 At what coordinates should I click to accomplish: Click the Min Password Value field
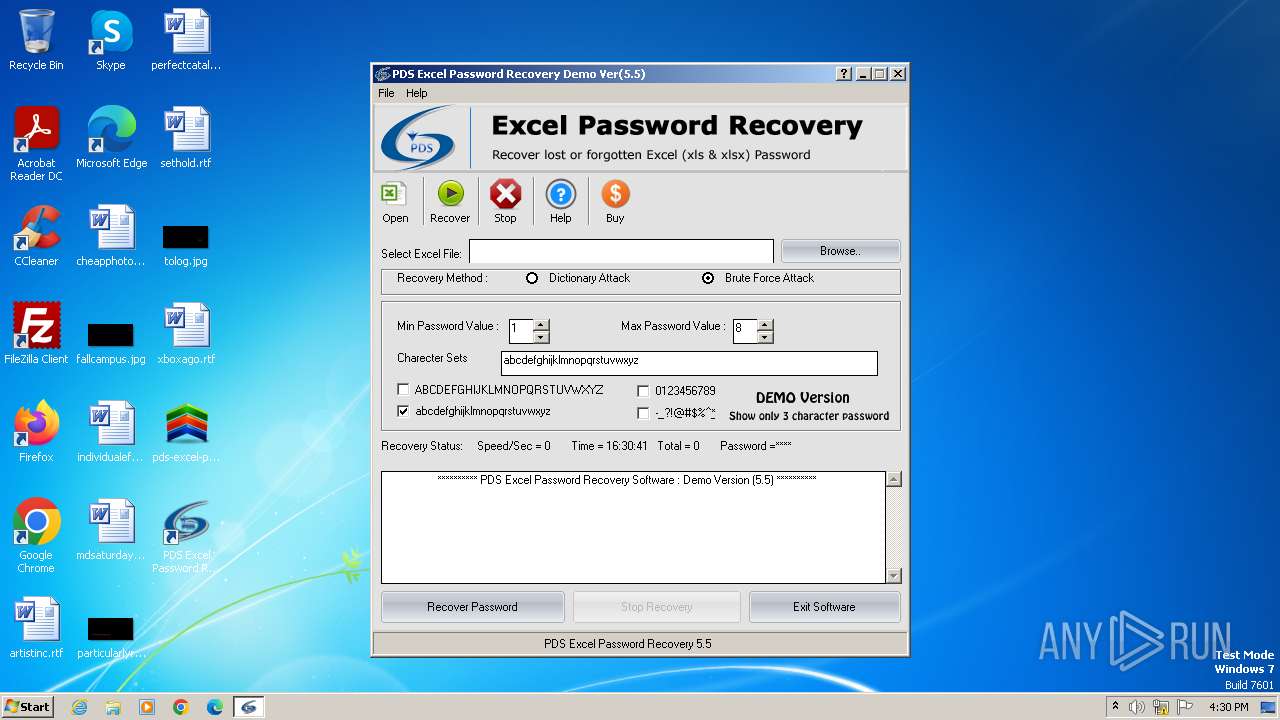point(521,331)
